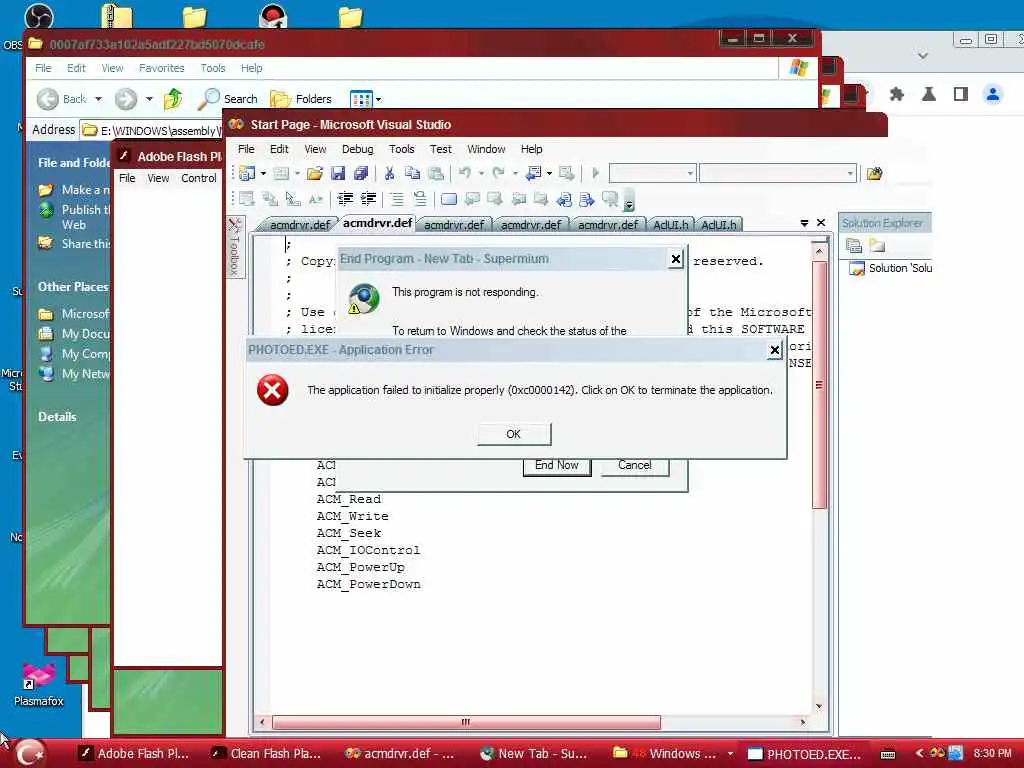
Task: Click the Decrease Indent icon
Action: click(345, 199)
